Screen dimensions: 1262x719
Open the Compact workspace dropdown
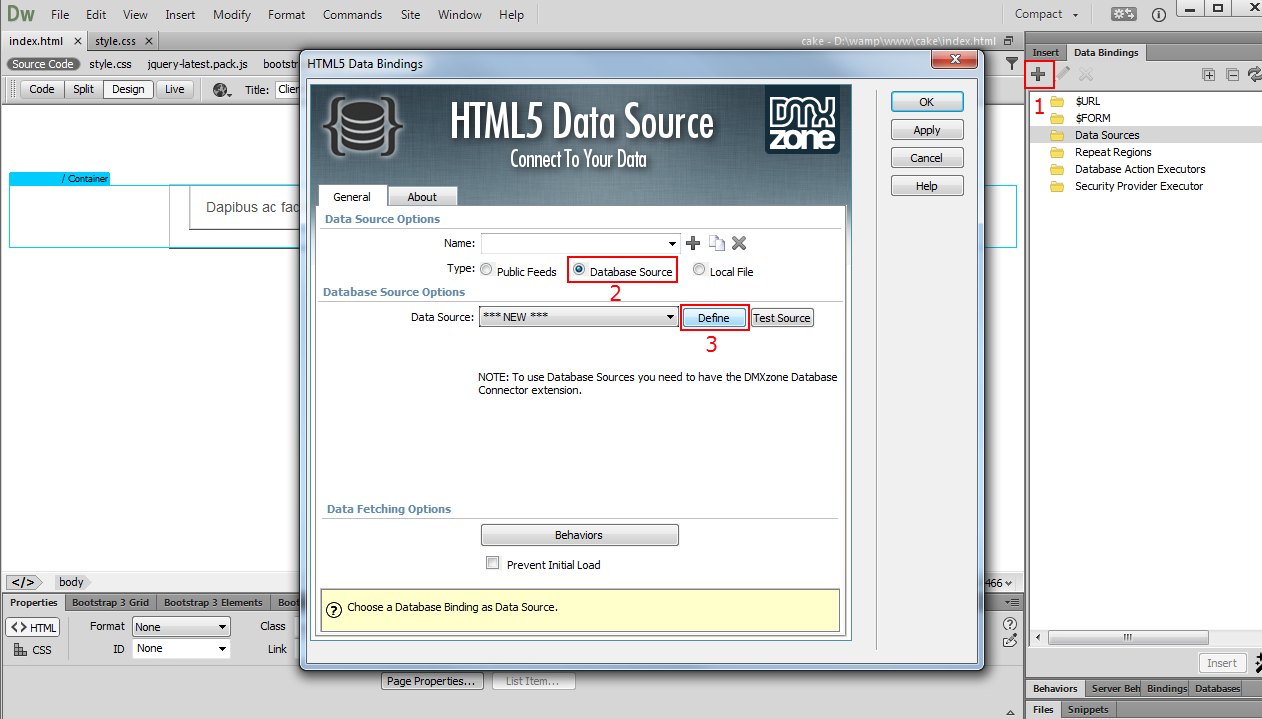tap(1047, 14)
